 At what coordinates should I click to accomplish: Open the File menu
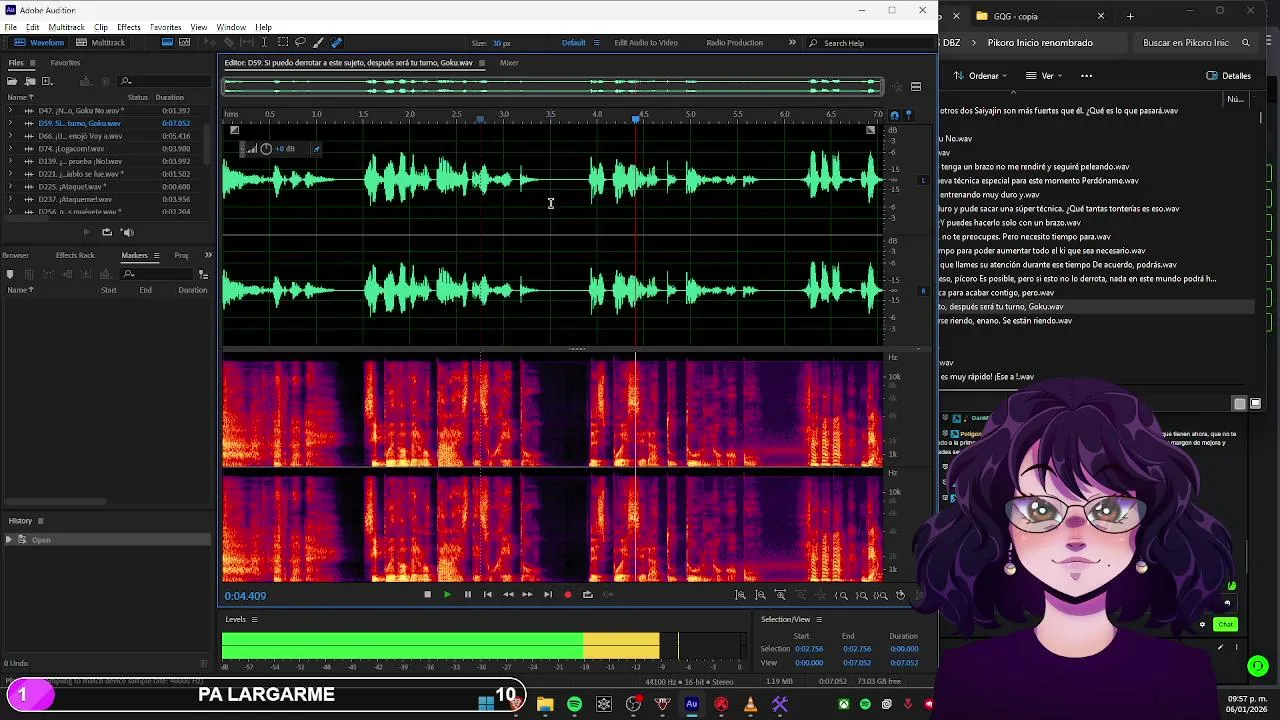[x=10, y=27]
